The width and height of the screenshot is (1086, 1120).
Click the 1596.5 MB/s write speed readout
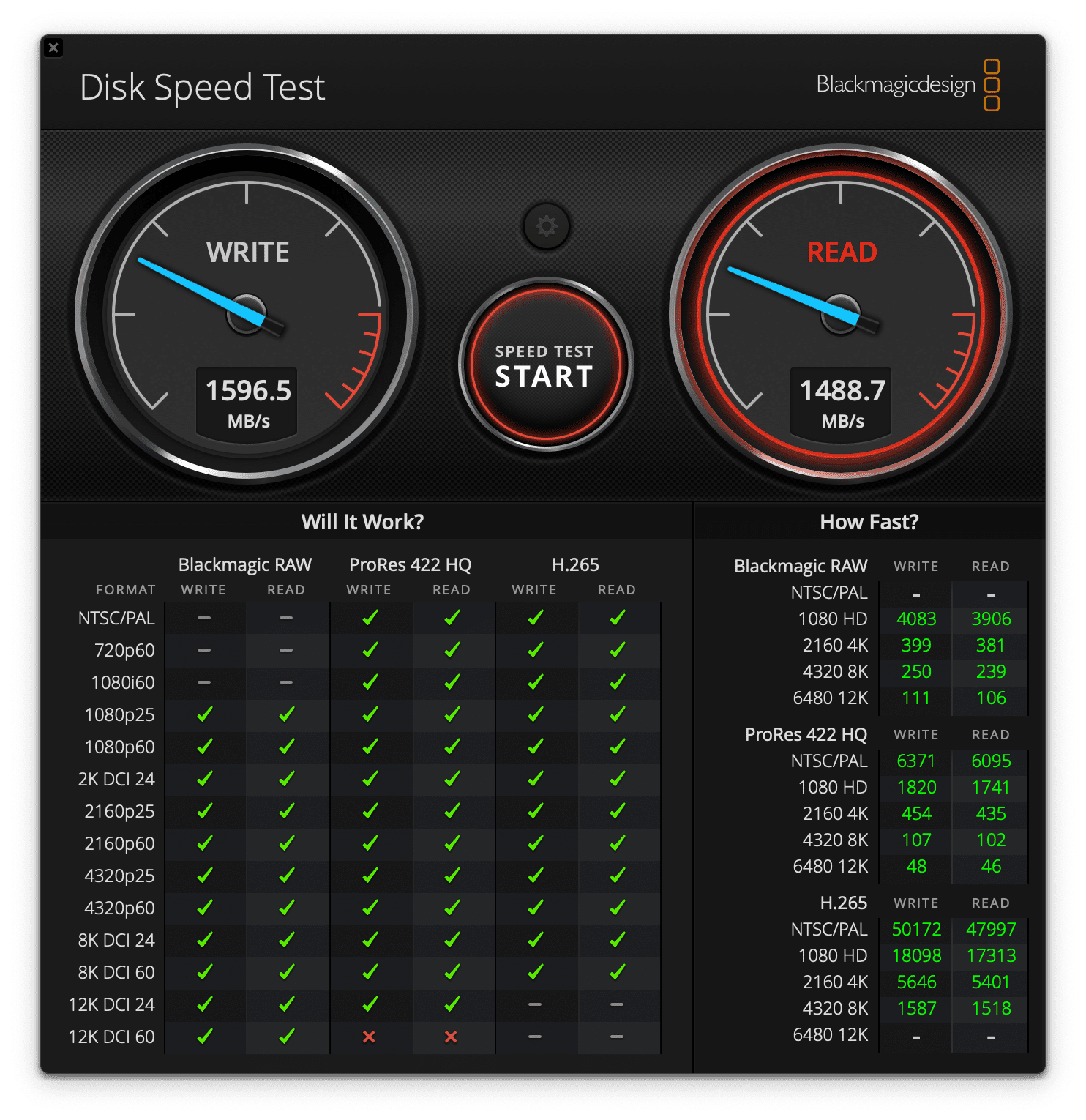point(248,402)
